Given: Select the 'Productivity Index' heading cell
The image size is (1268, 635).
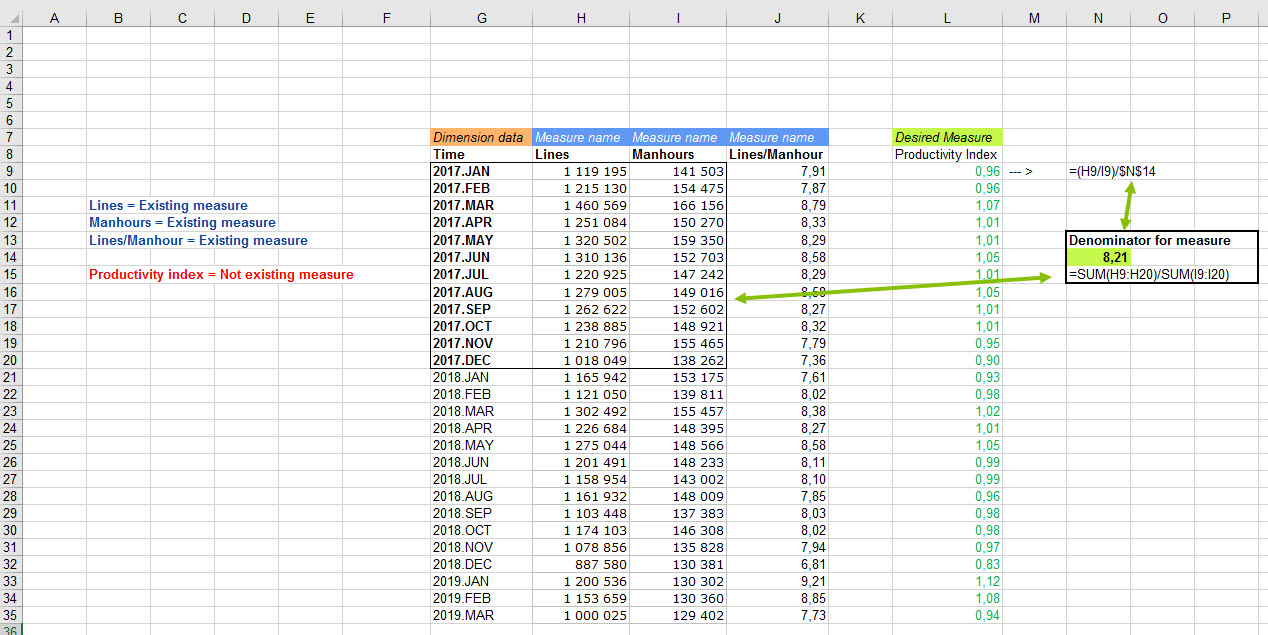Looking at the screenshot, I should tap(947, 154).
